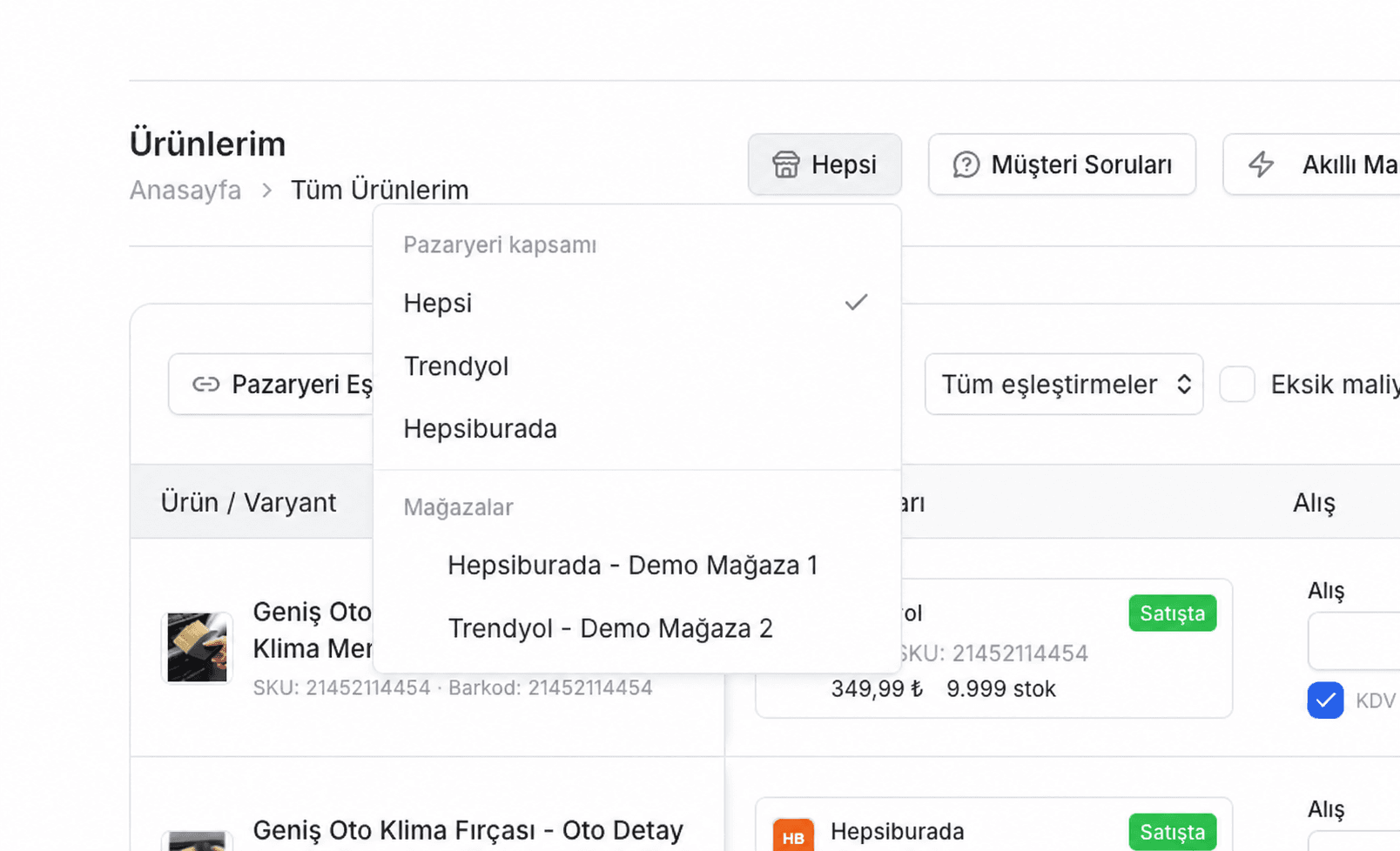
Task: Click breadcrumb chevron separator
Action: pyautogui.click(x=266, y=190)
